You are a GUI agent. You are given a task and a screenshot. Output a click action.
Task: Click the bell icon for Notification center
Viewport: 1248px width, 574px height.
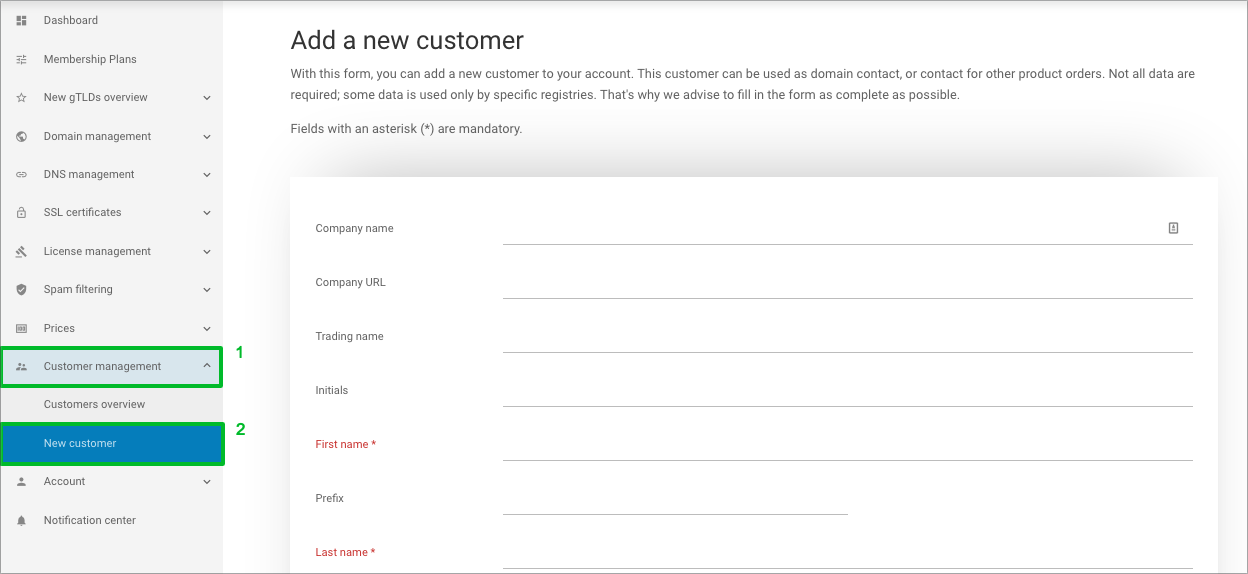[x=21, y=521]
